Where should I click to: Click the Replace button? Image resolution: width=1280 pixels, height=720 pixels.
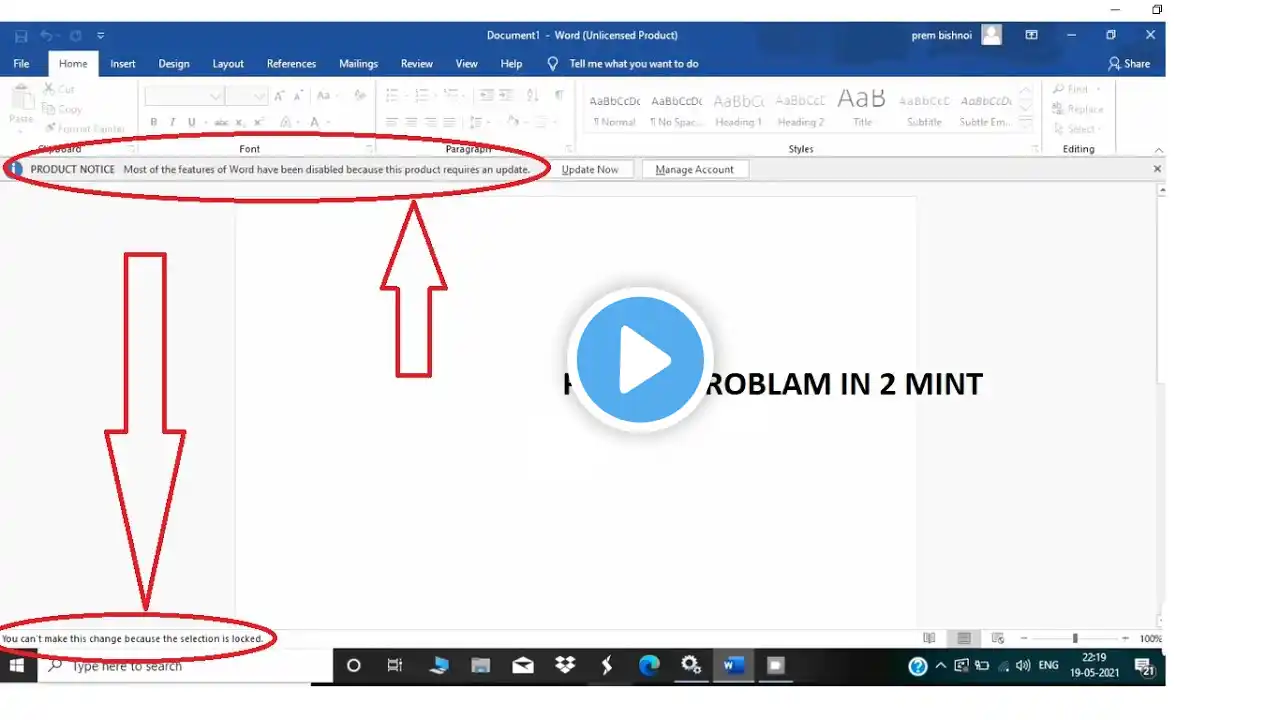coord(1077,109)
